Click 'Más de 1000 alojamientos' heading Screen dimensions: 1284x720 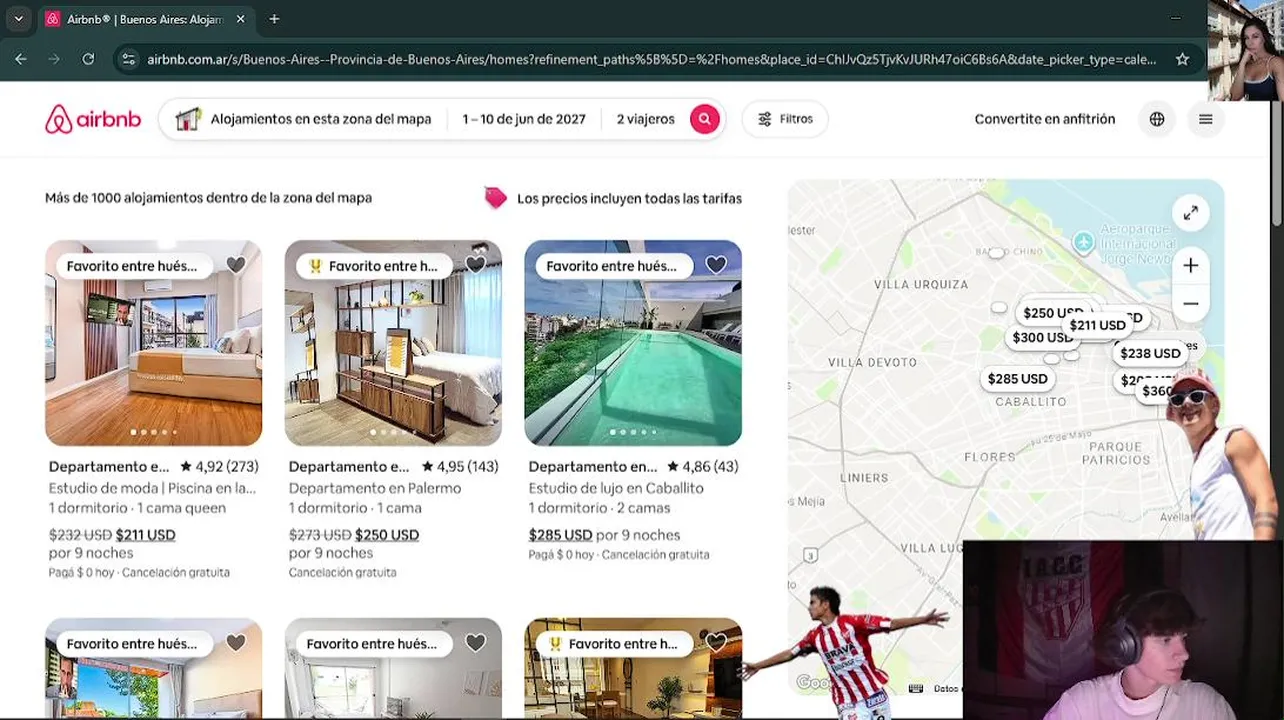[x=208, y=198]
